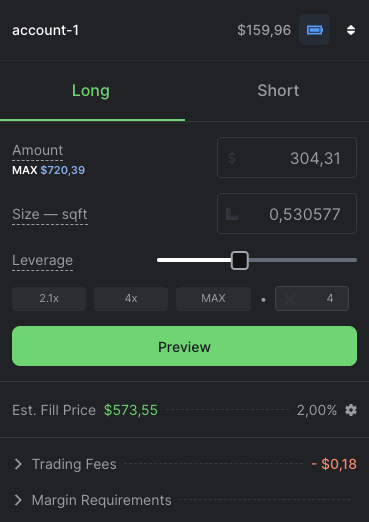This screenshot has width=369, height=522.
Task: Click the blue battery margin icon
Action: [x=314, y=30]
